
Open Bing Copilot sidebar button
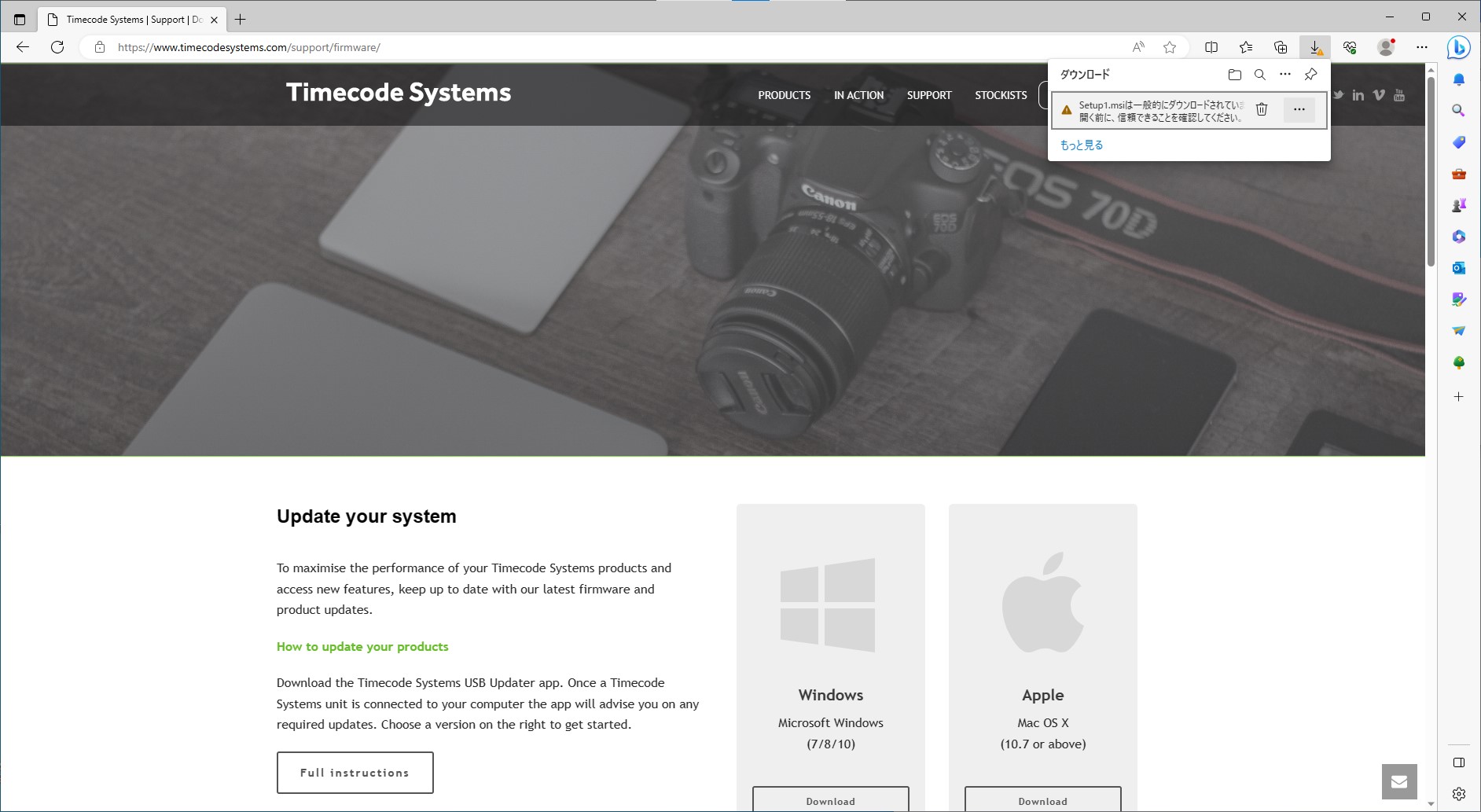1459,47
